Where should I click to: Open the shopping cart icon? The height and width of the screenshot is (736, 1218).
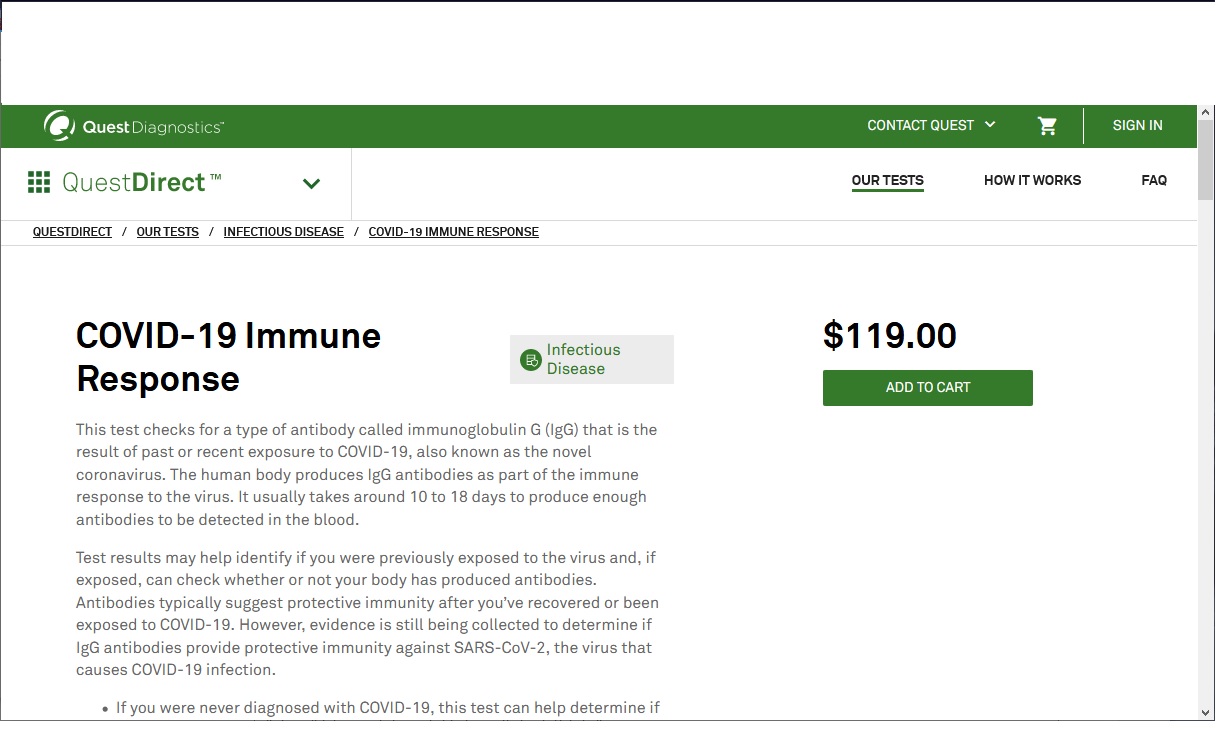1047,126
